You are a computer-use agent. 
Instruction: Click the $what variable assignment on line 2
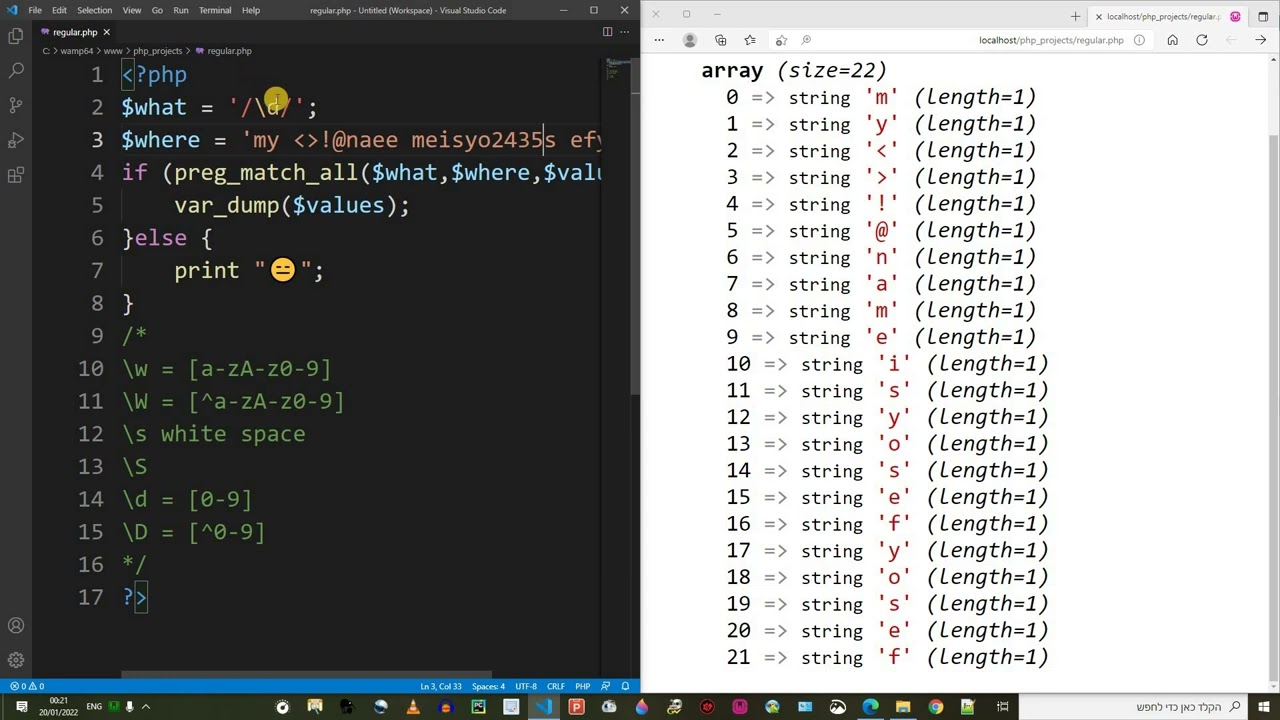(218, 107)
